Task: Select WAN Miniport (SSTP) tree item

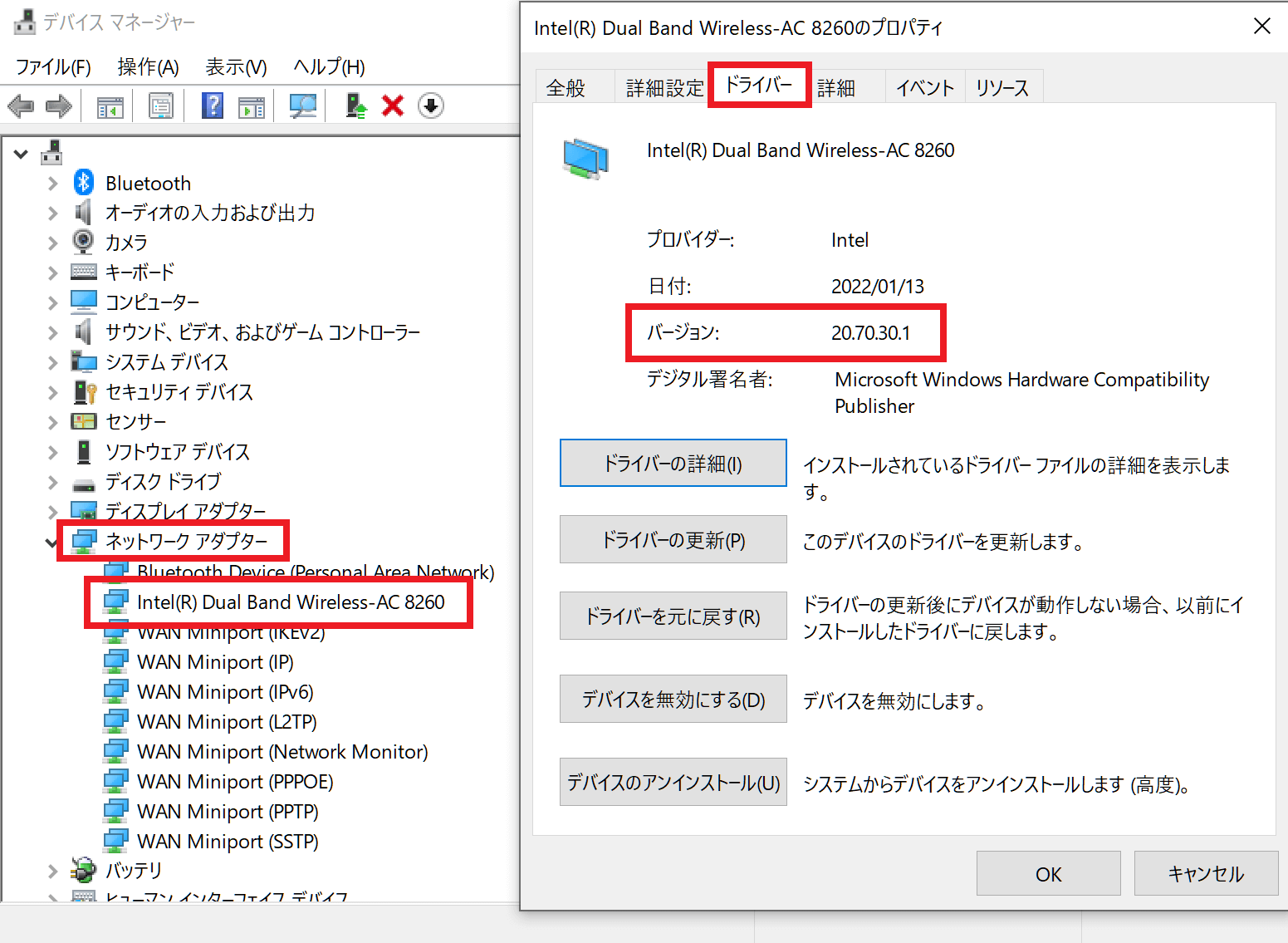Action: tap(228, 841)
